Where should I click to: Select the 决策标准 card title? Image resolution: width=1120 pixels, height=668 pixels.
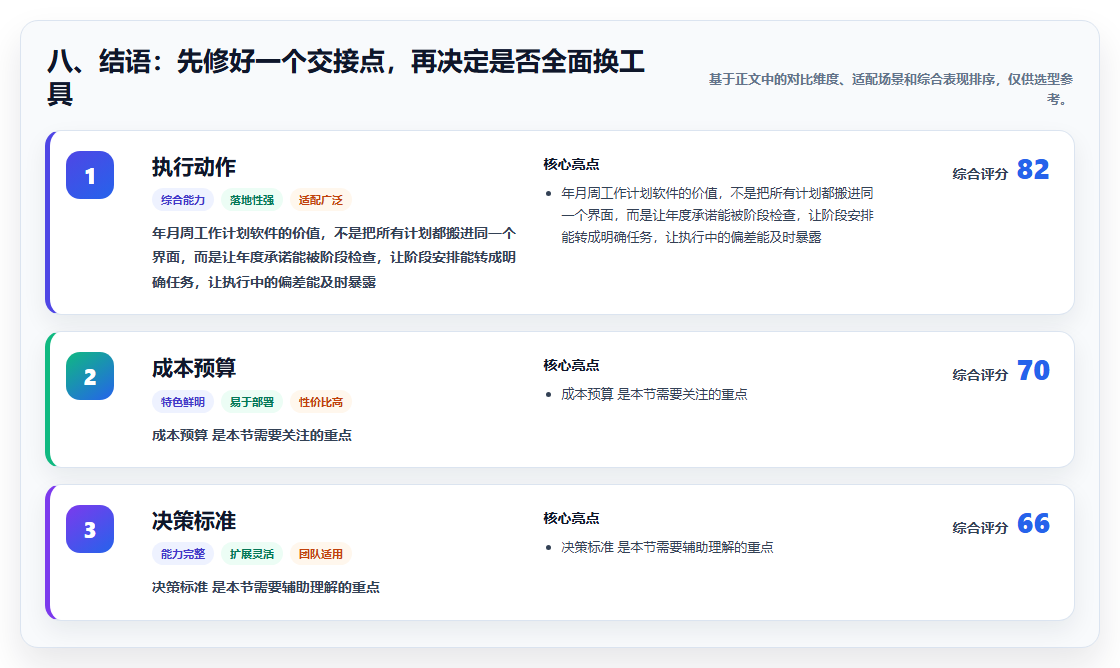tap(194, 522)
